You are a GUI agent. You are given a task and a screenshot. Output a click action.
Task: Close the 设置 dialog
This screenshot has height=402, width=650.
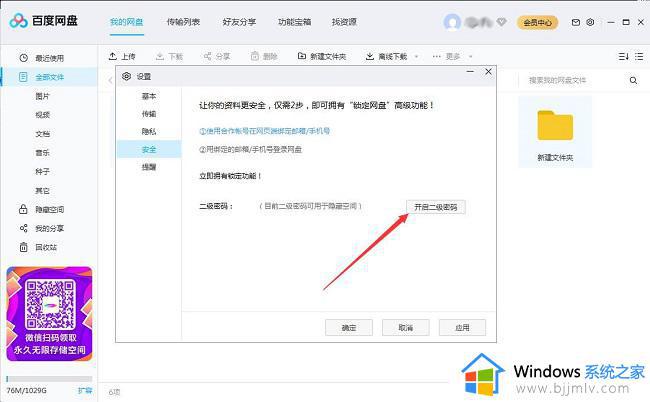(x=488, y=72)
